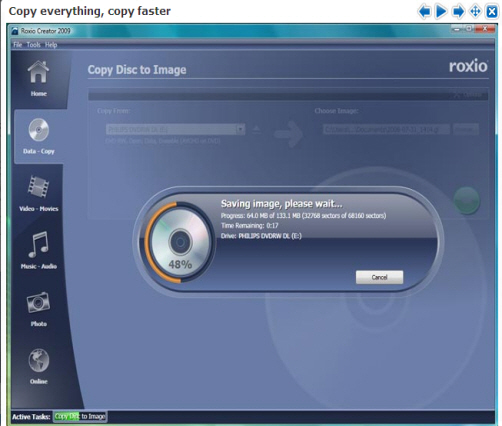Click the roxio logo
This screenshot has width=502, height=426.
click(468, 66)
